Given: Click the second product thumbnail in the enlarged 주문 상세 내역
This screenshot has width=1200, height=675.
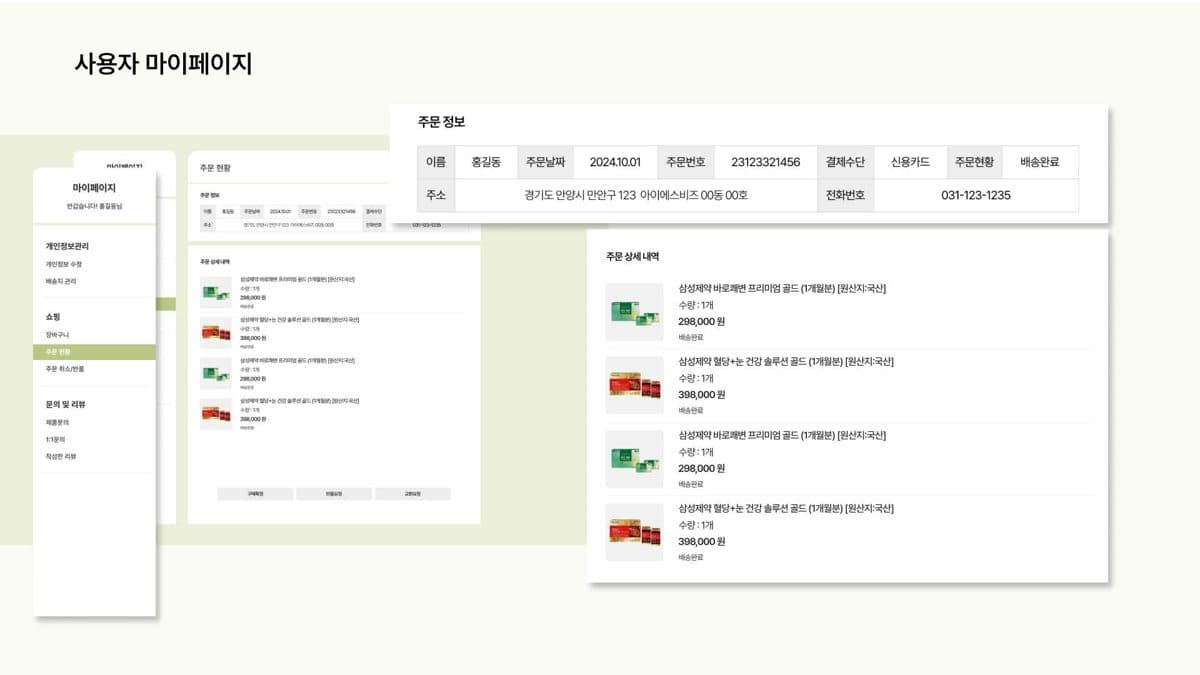Looking at the screenshot, I should (x=635, y=385).
